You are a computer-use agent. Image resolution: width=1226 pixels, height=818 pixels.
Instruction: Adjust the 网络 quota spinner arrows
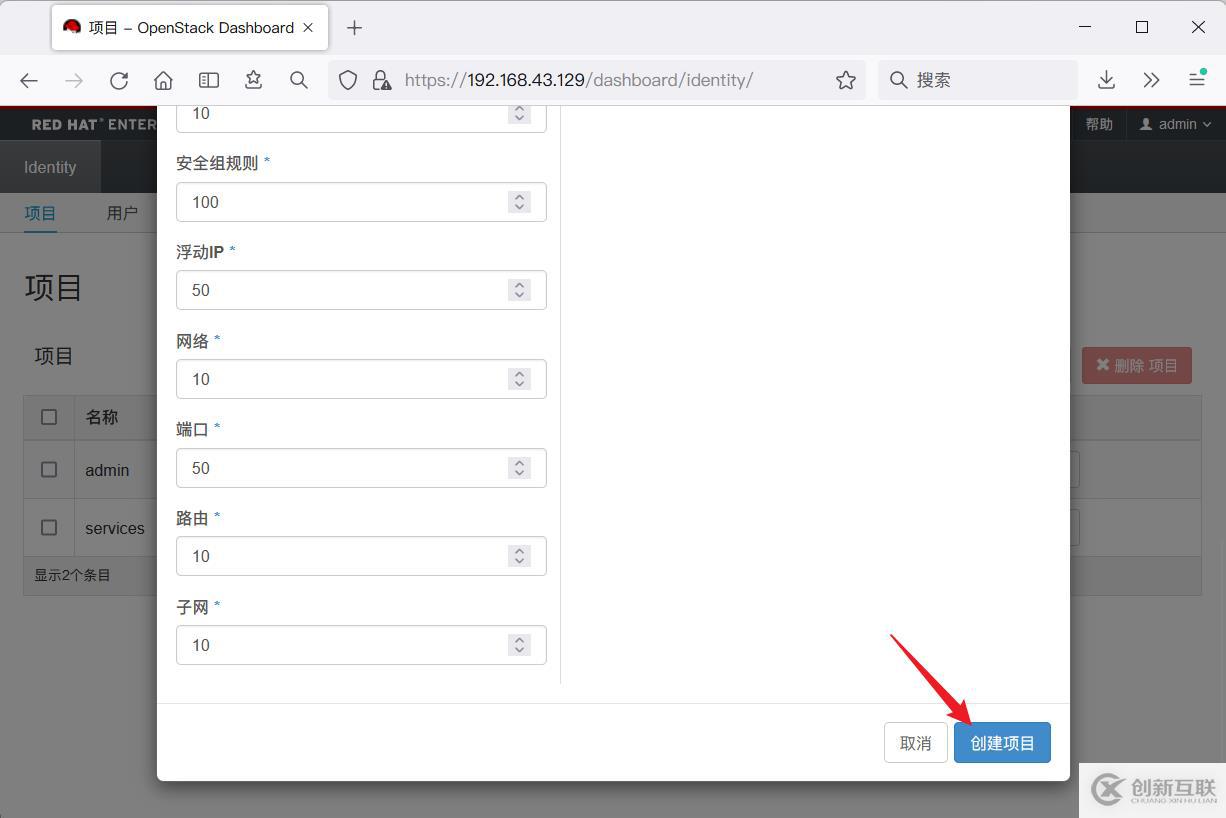pos(519,379)
